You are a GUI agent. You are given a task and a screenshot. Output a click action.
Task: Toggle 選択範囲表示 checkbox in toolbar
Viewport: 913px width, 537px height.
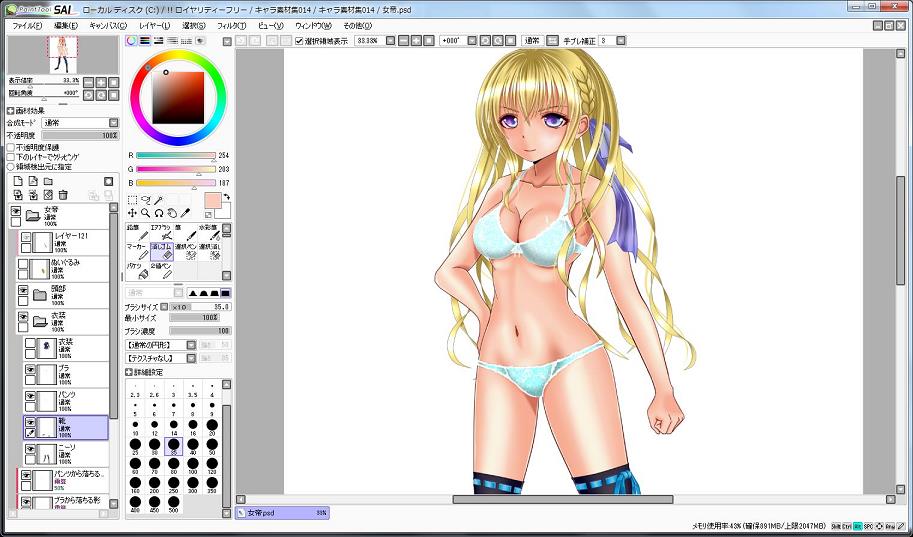click(x=299, y=41)
